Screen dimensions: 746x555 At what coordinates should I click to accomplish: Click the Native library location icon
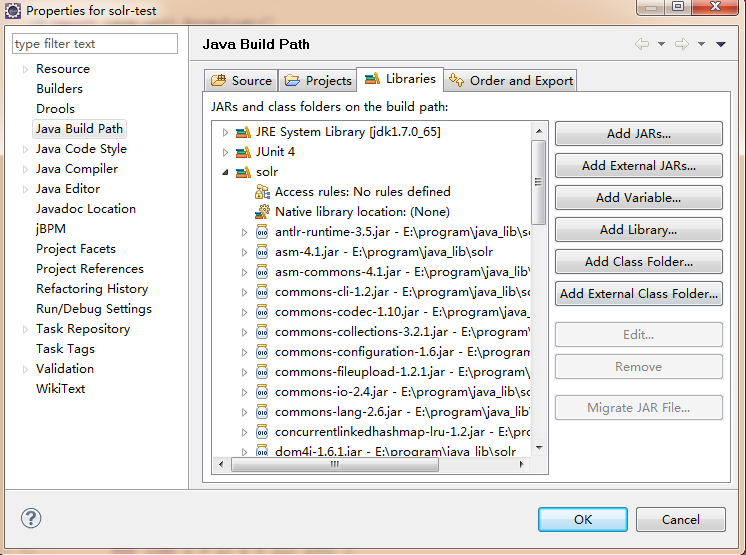262,212
